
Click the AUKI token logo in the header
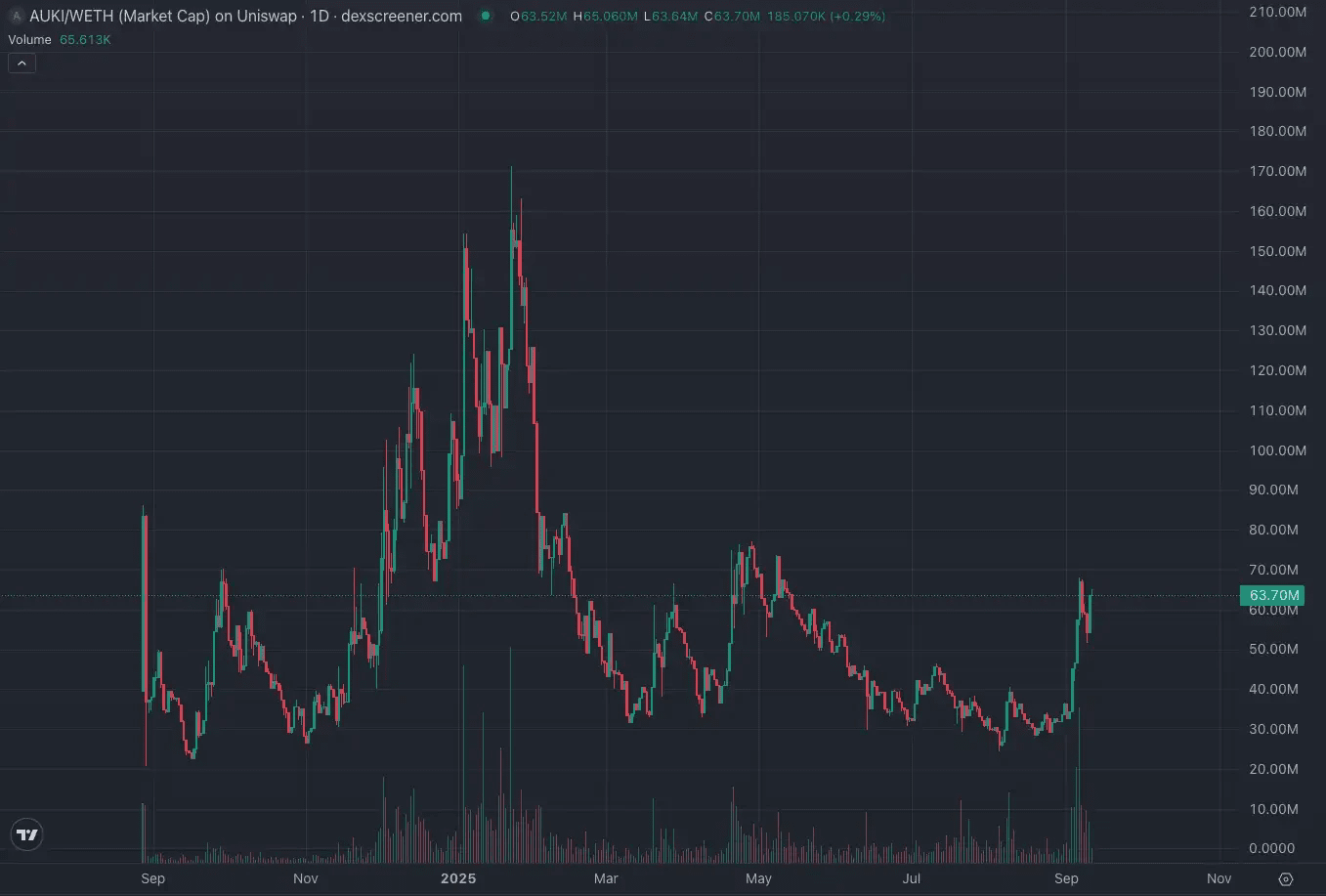click(16, 16)
